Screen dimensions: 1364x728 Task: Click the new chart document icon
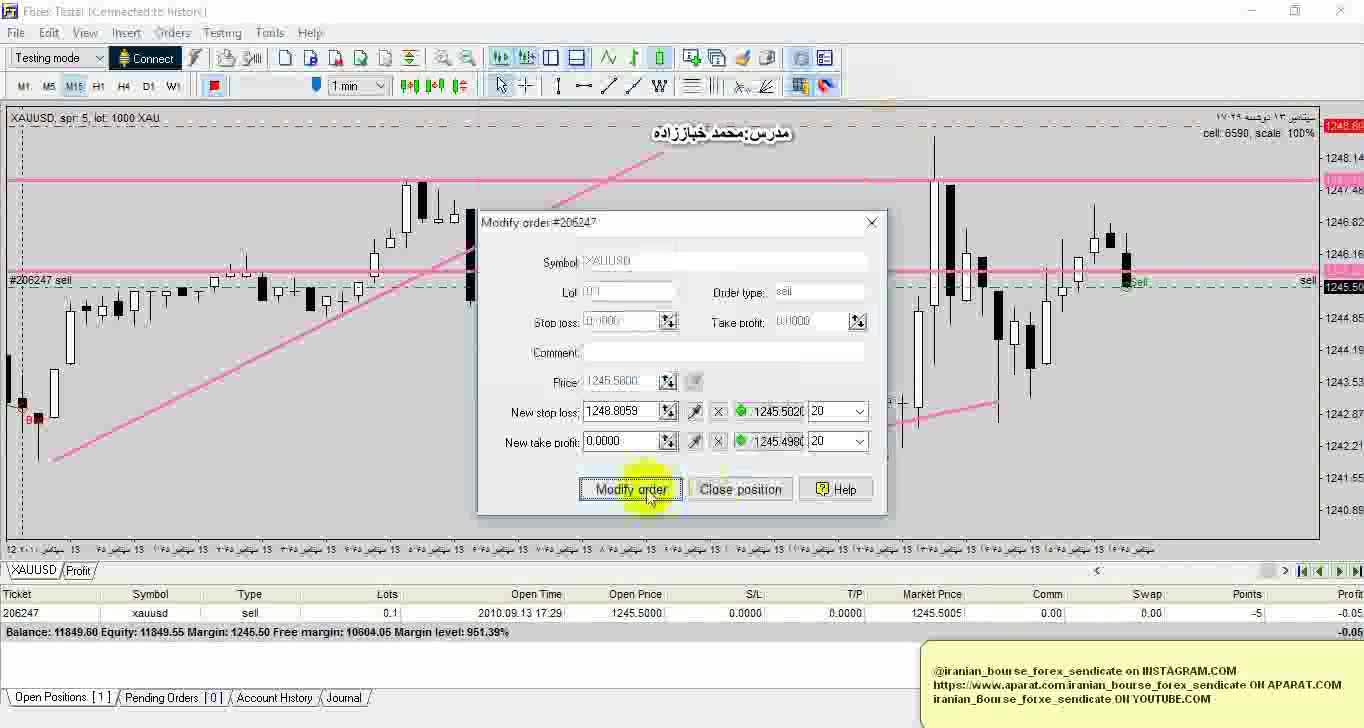point(285,58)
